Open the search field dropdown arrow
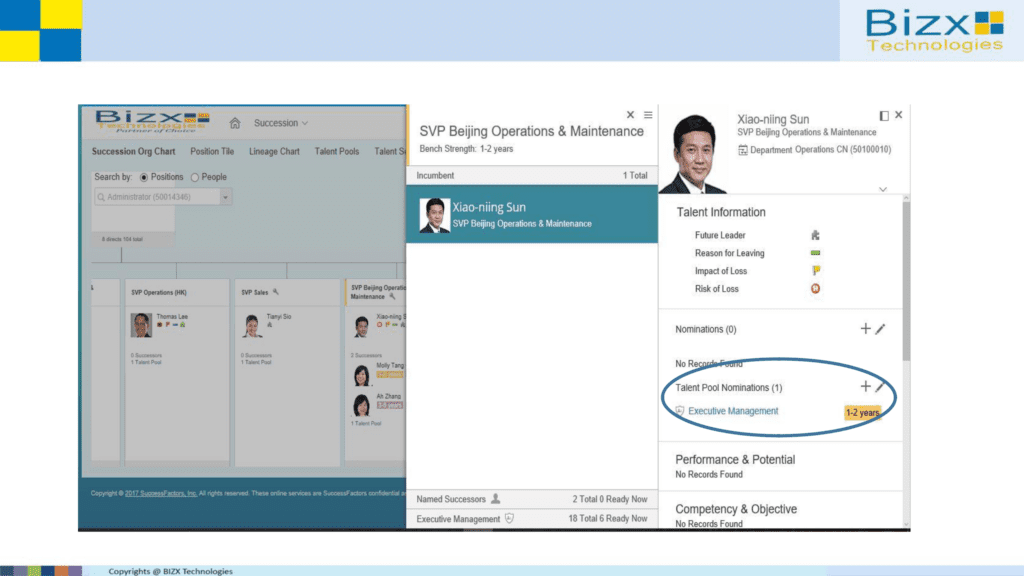 click(226, 197)
